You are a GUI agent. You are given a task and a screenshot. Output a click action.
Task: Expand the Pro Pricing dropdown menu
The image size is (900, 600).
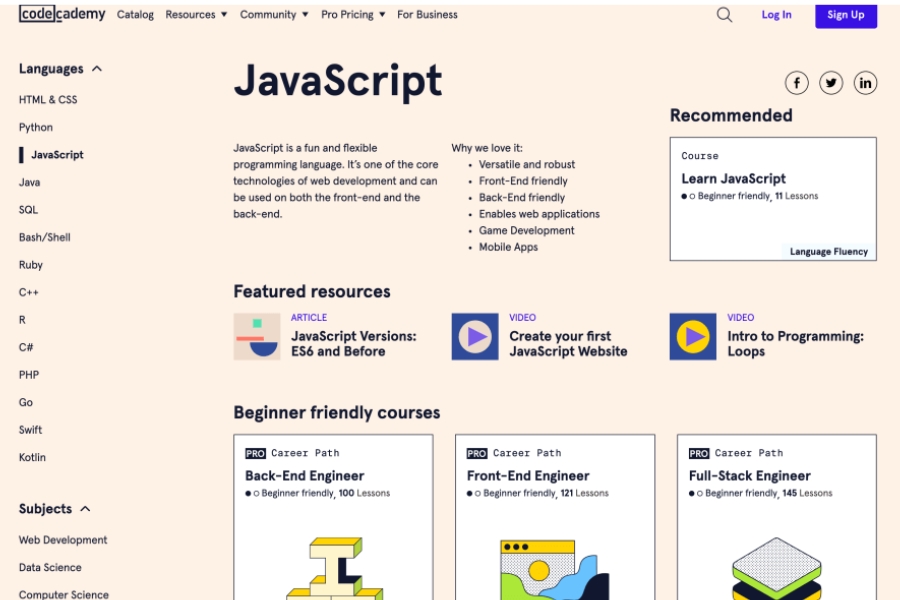(353, 15)
